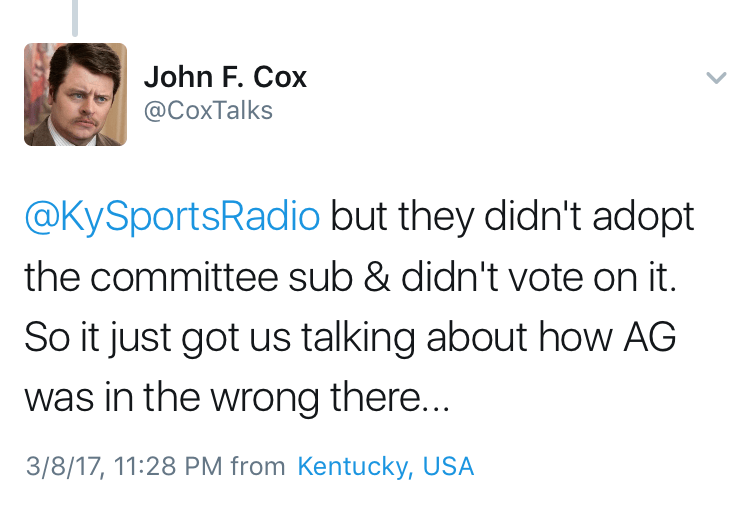Click the word 'Cox' in the display name
Image resolution: width=750 pixels, height=509 pixels.
(280, 77)
